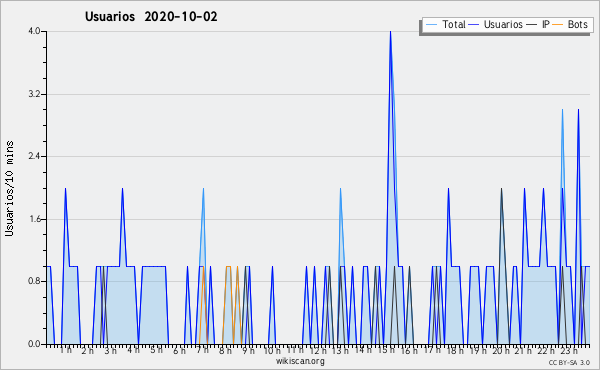The width and height of the screenshot is (600, 370).
Task: Click the y-axis value 0.0
Action: pyautogui.click(x=34, y=344)
